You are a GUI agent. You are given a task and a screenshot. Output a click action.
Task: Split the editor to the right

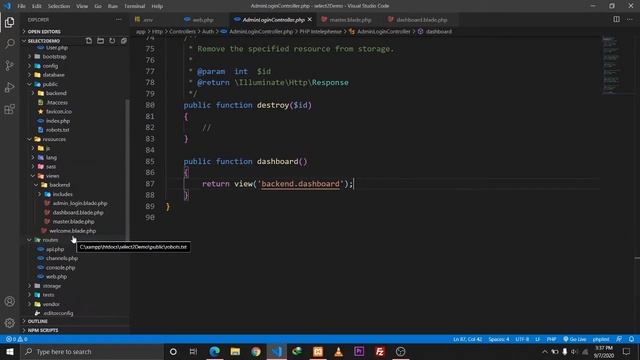(x=616, y=19)
